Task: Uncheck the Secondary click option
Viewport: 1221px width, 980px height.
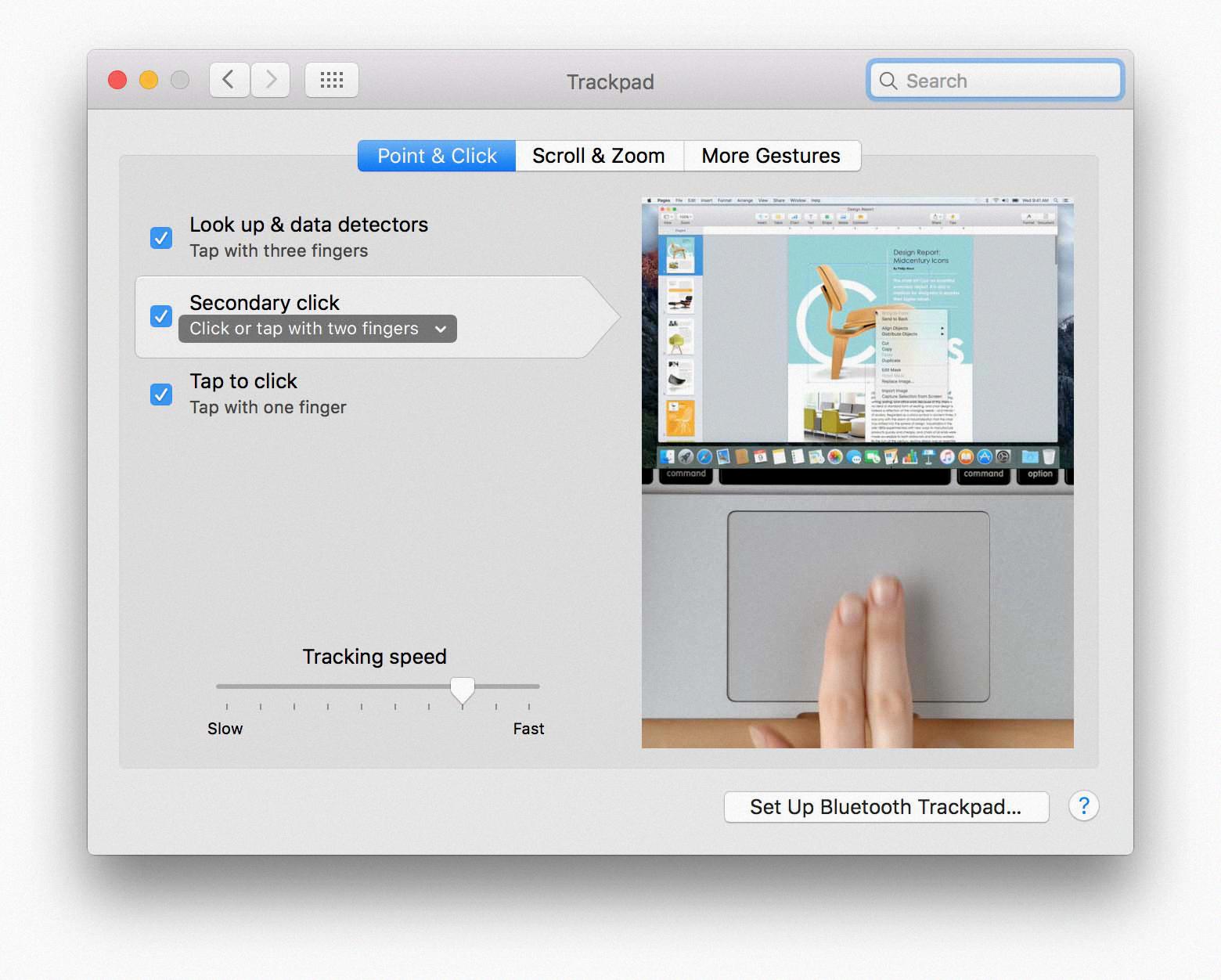Action: pos(160,315)
